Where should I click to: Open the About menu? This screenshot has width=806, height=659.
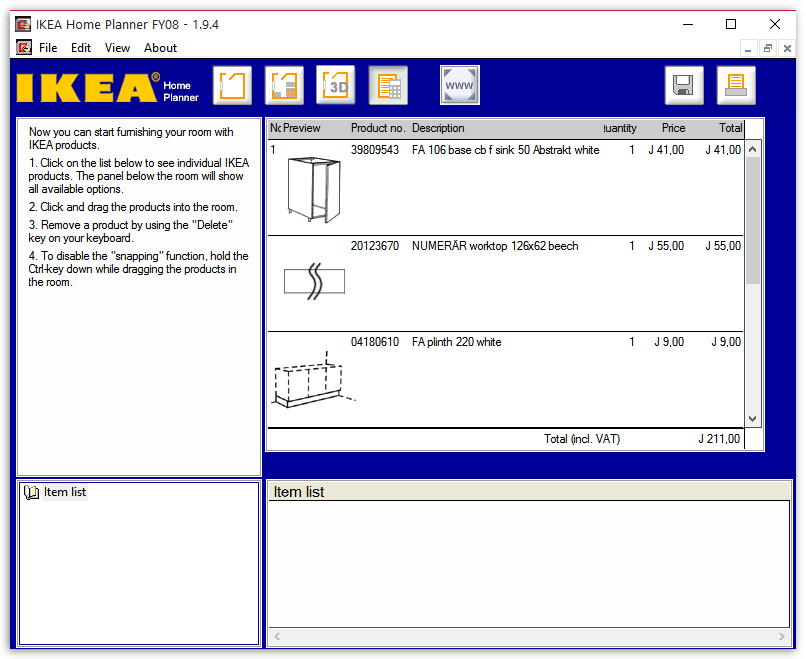click(160, 48)
